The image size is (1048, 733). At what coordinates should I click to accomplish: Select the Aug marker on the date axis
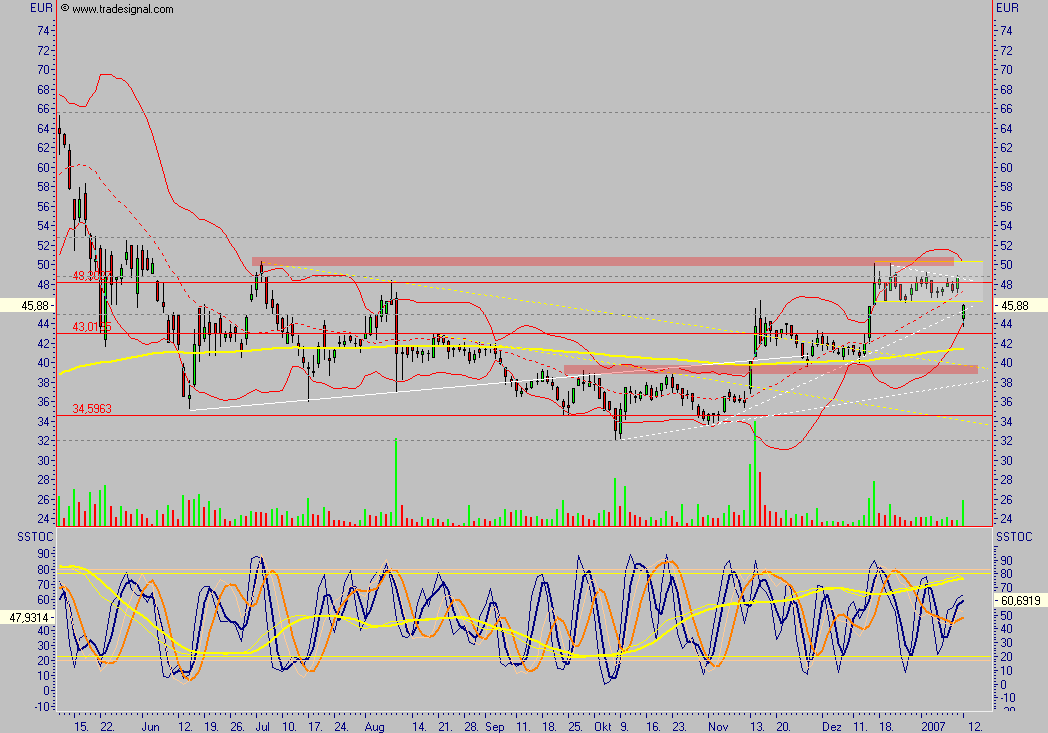click(x=375, y=722)
